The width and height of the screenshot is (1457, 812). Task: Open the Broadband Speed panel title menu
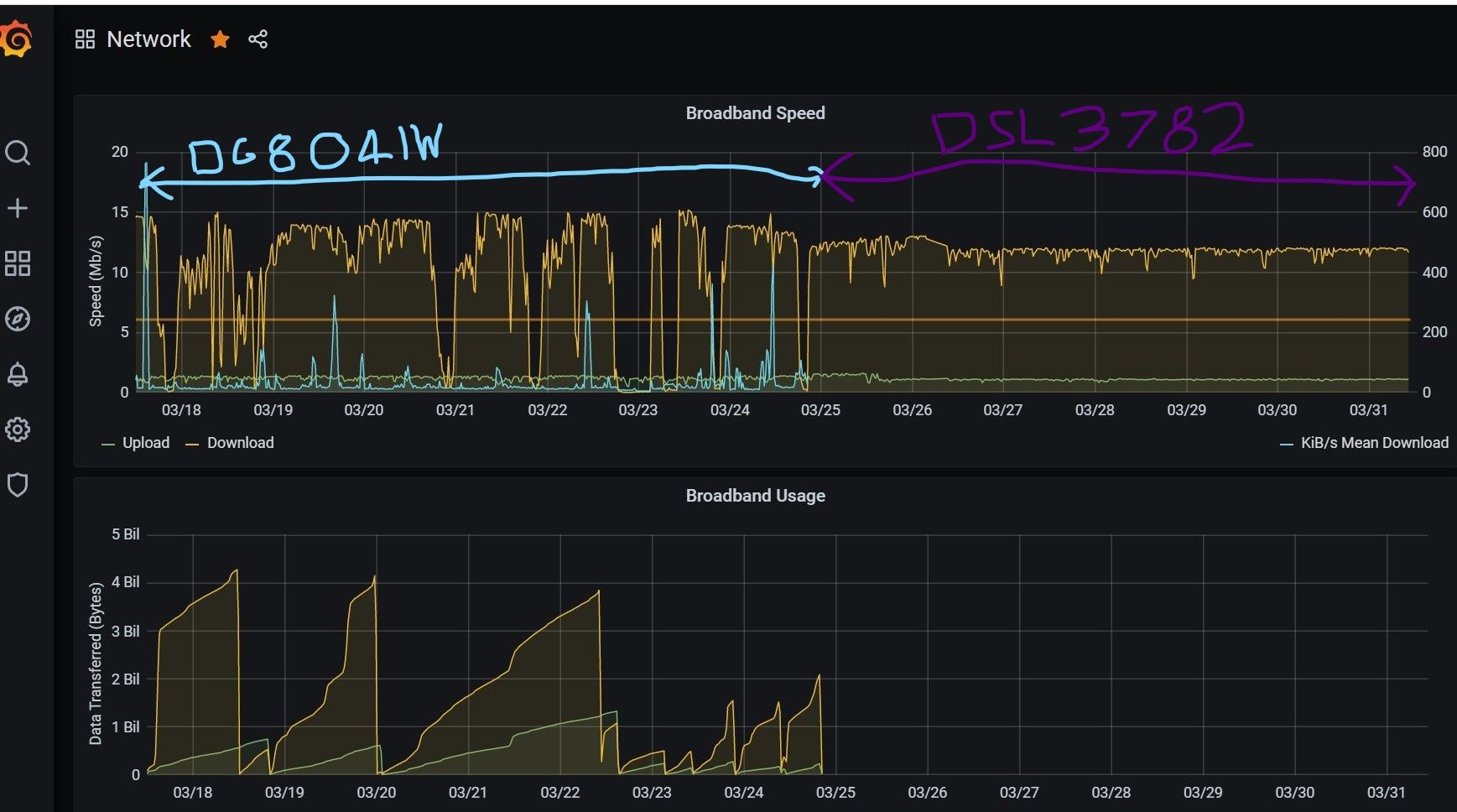[755, 113]
